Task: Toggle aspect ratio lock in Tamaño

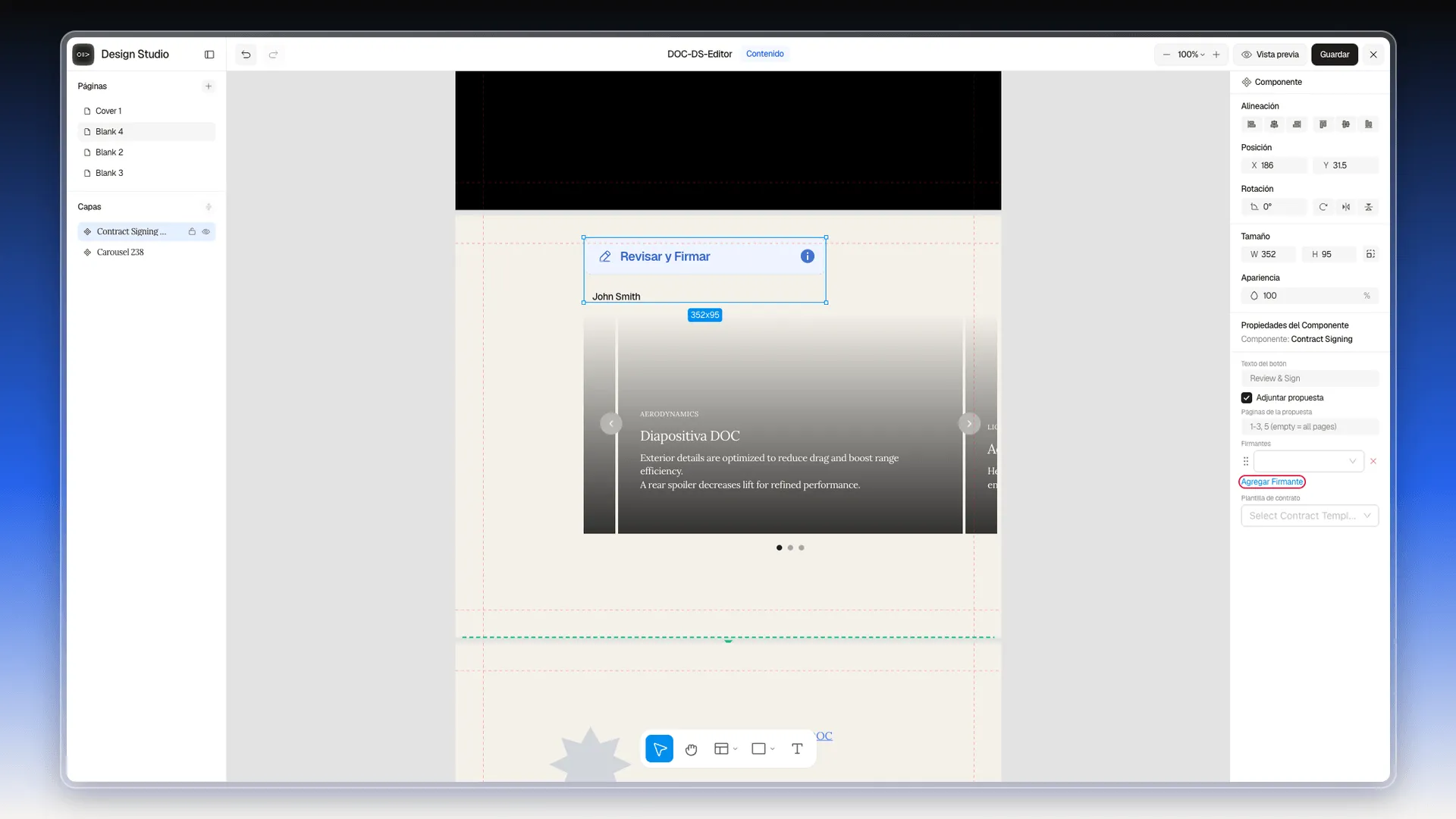Action: click(x=1370, y=255)
